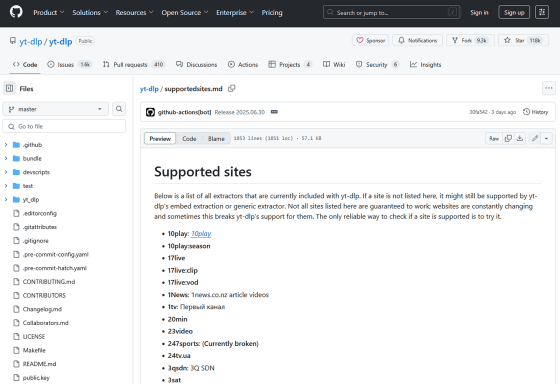Screen dimensions: 560x384
Task: Open the Security tab
Action: [x=377, y=65]
